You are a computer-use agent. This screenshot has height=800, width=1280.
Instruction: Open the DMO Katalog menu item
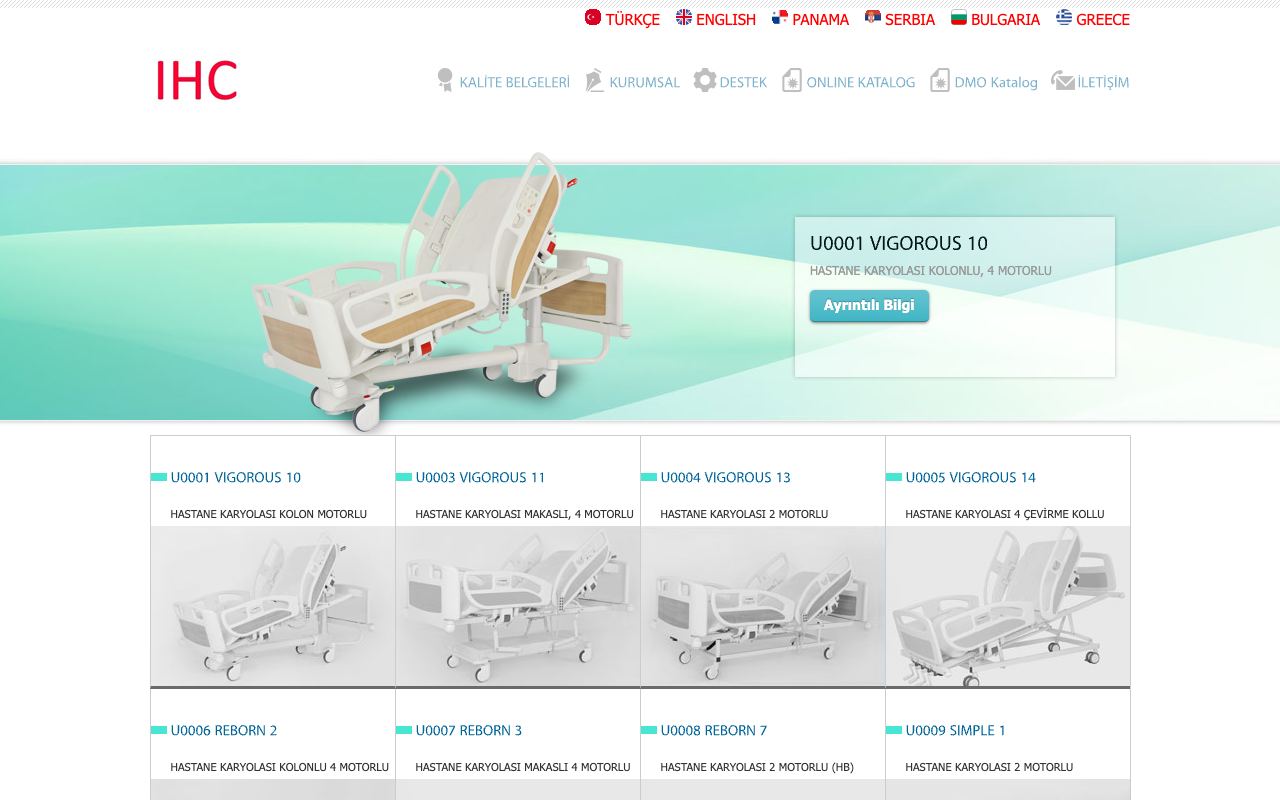[996, 82]
